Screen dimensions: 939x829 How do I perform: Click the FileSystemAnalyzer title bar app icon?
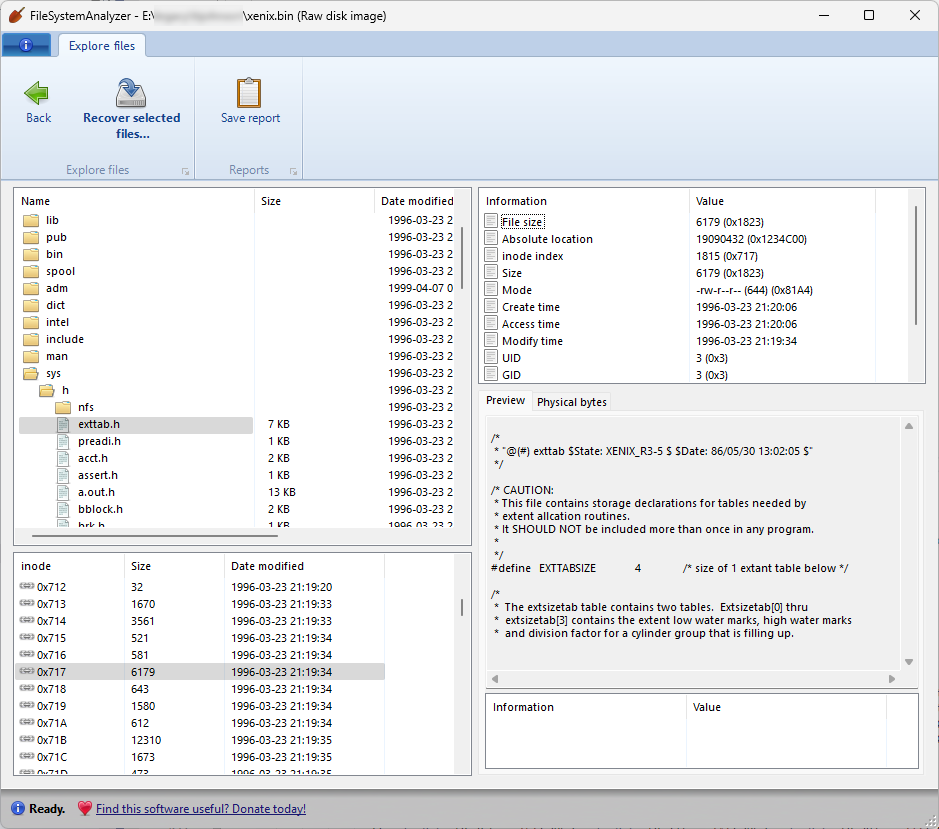point(16,15)
